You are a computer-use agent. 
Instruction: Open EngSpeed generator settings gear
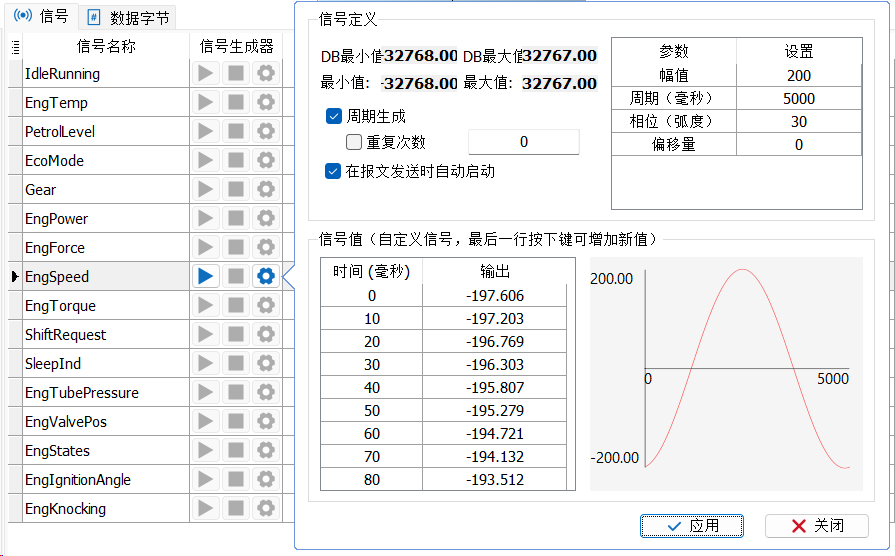click(x=266, y=276)
